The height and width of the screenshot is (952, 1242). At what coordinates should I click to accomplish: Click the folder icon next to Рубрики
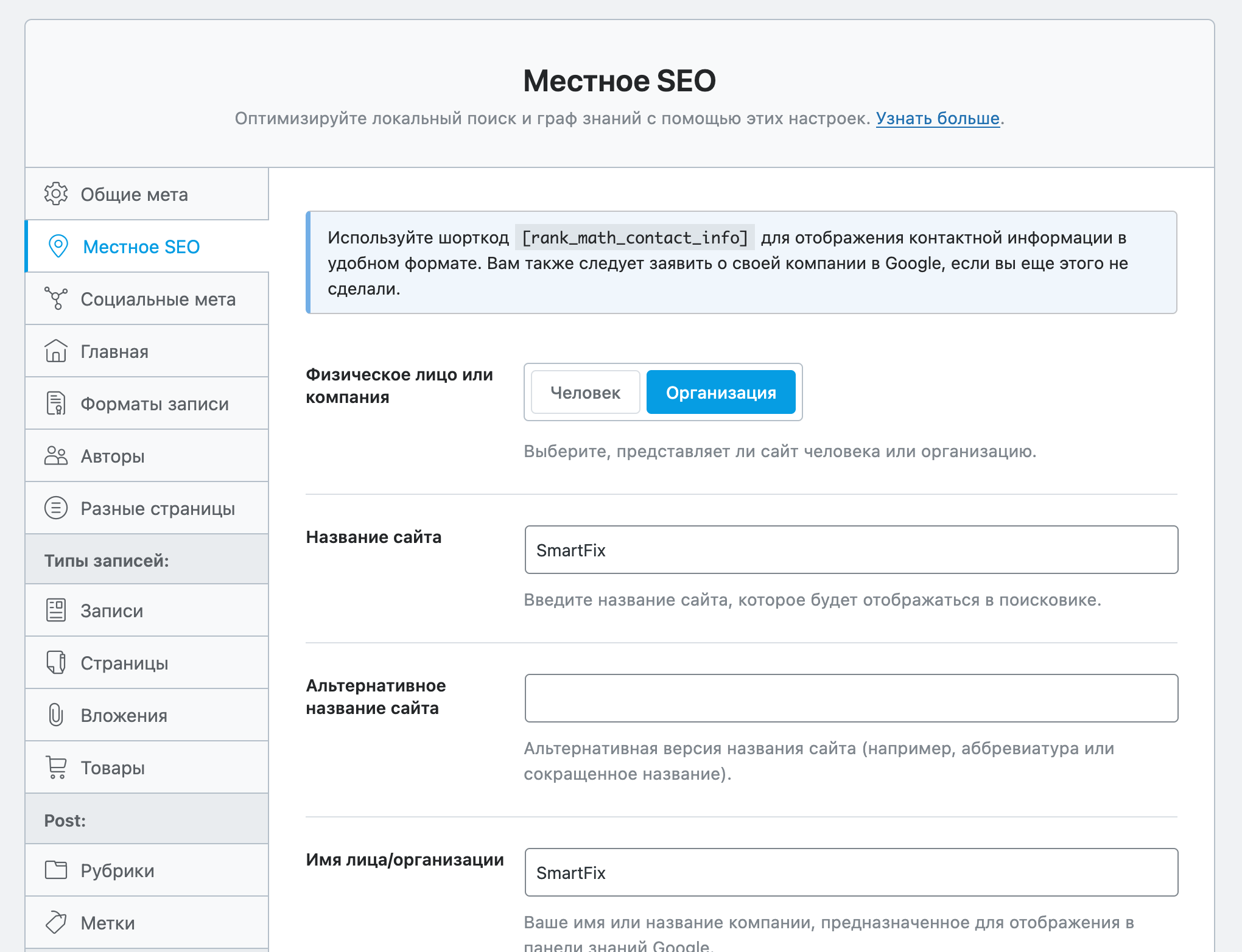pyautogui.click(x=56, y=870)
